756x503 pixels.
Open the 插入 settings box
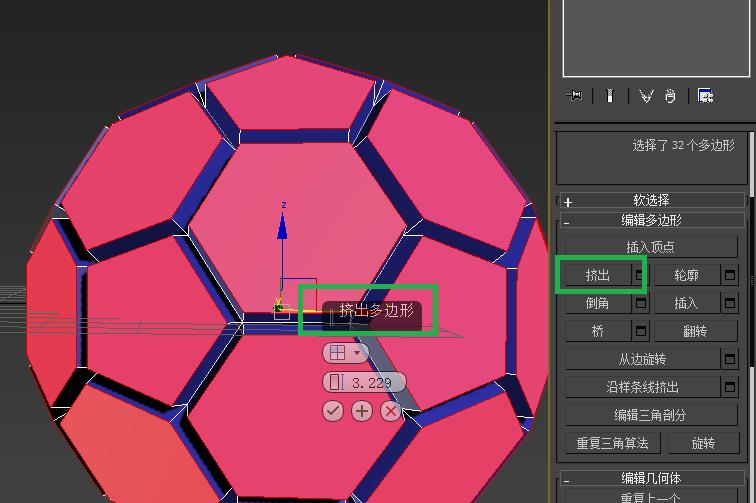(x=730, y=303)
